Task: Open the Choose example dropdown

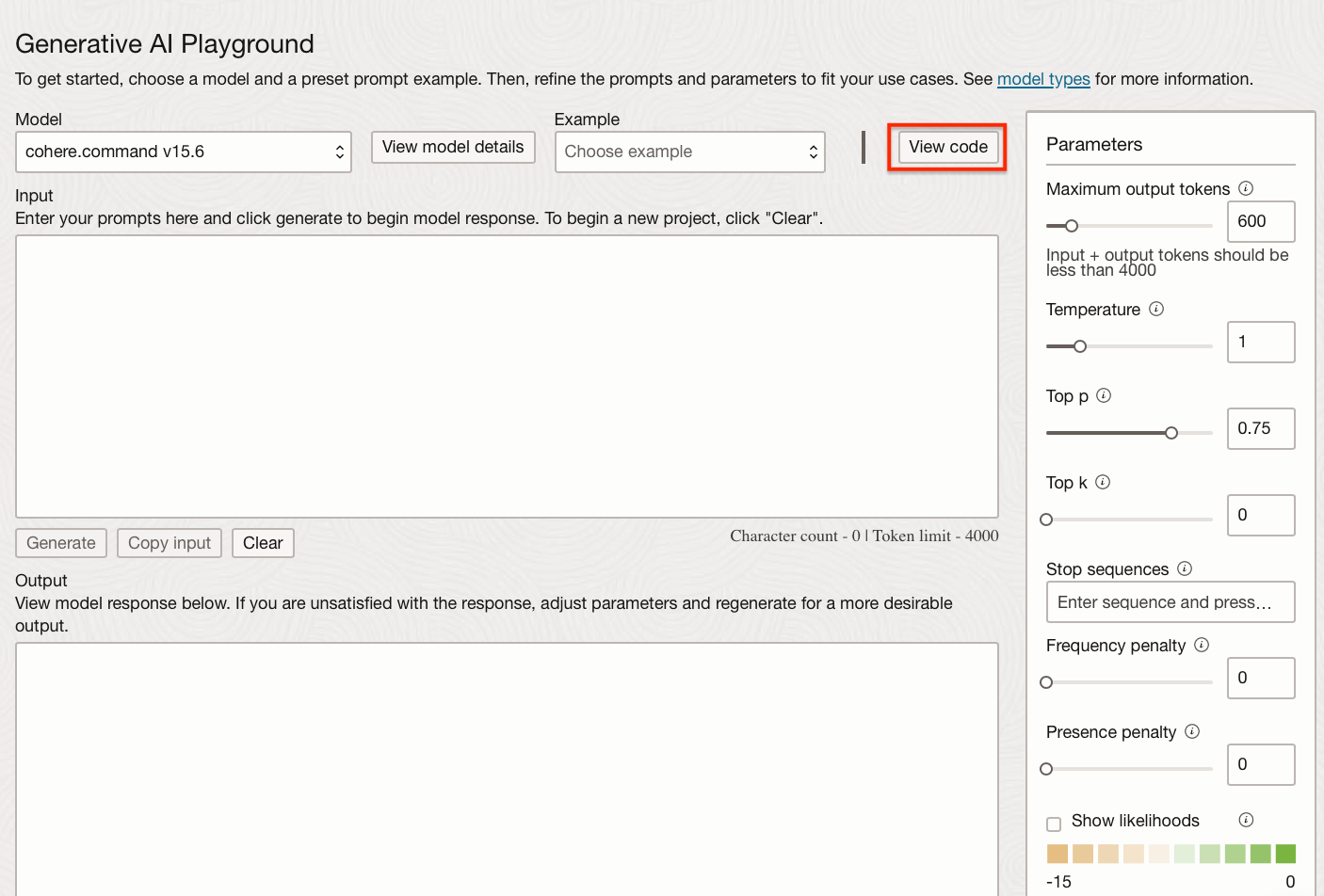Action: (689, 152)
